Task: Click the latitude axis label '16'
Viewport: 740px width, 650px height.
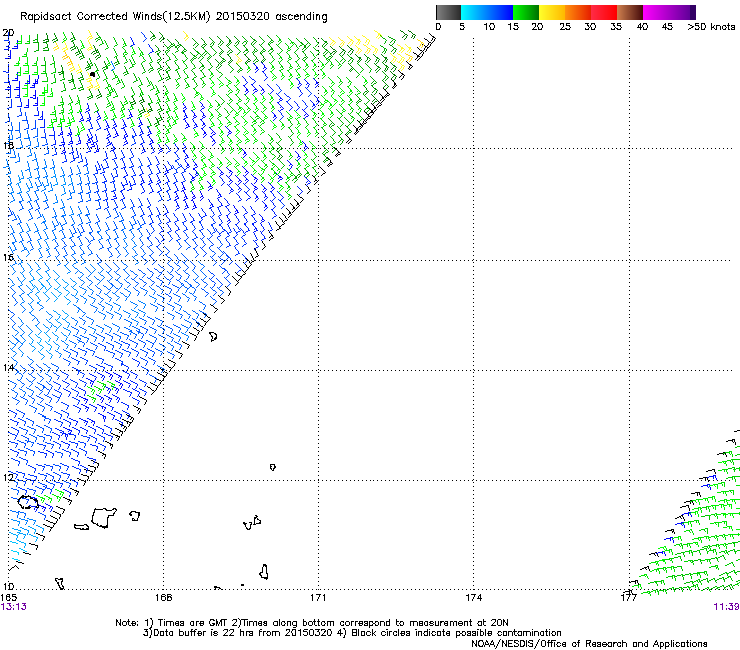Action: [8, 257]
